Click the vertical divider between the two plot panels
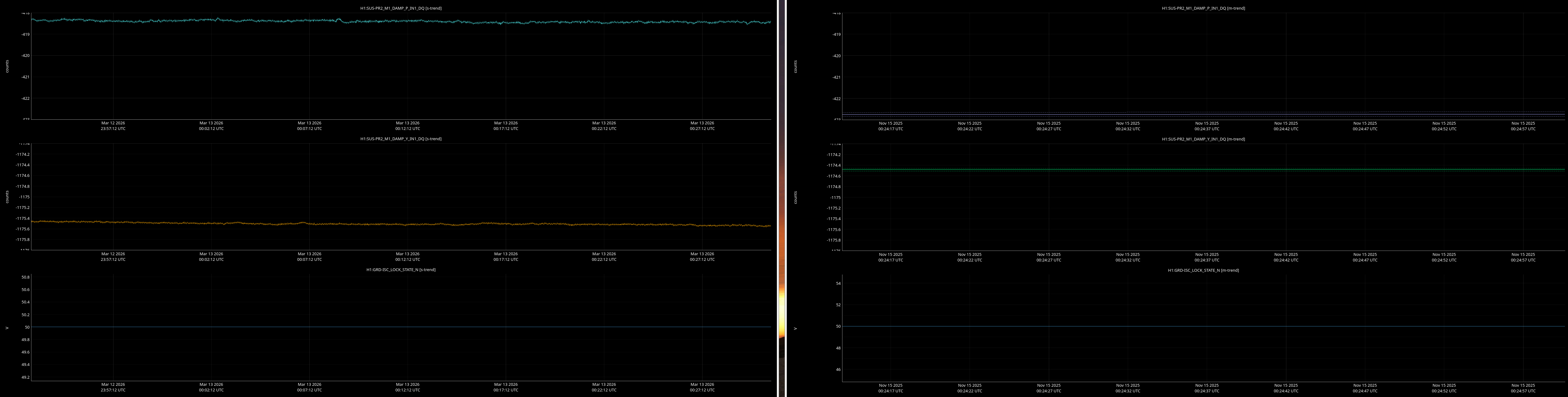The width and height of the screenshot is (1568, 397). tap(782, 198)
